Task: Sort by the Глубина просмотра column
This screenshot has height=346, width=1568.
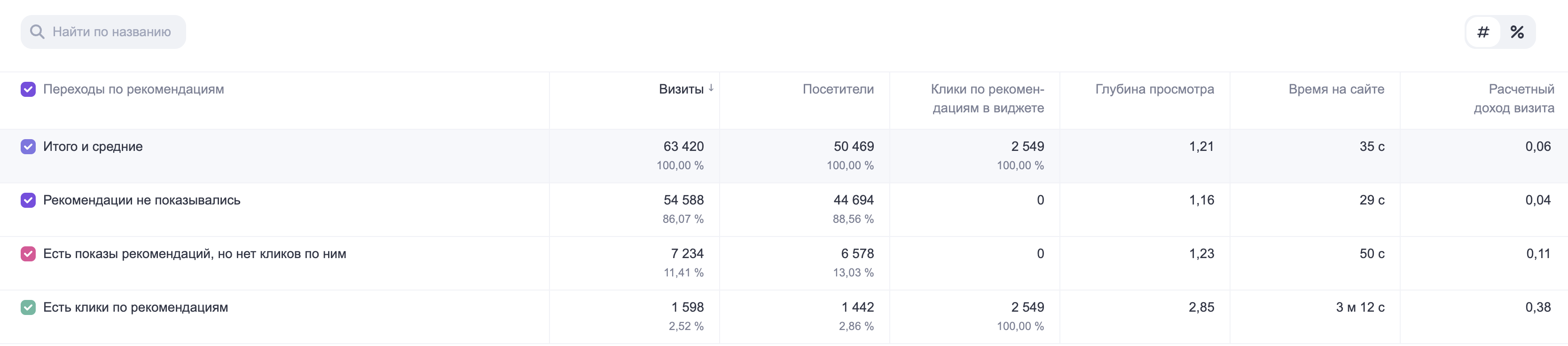Action: click(1155, 89)
